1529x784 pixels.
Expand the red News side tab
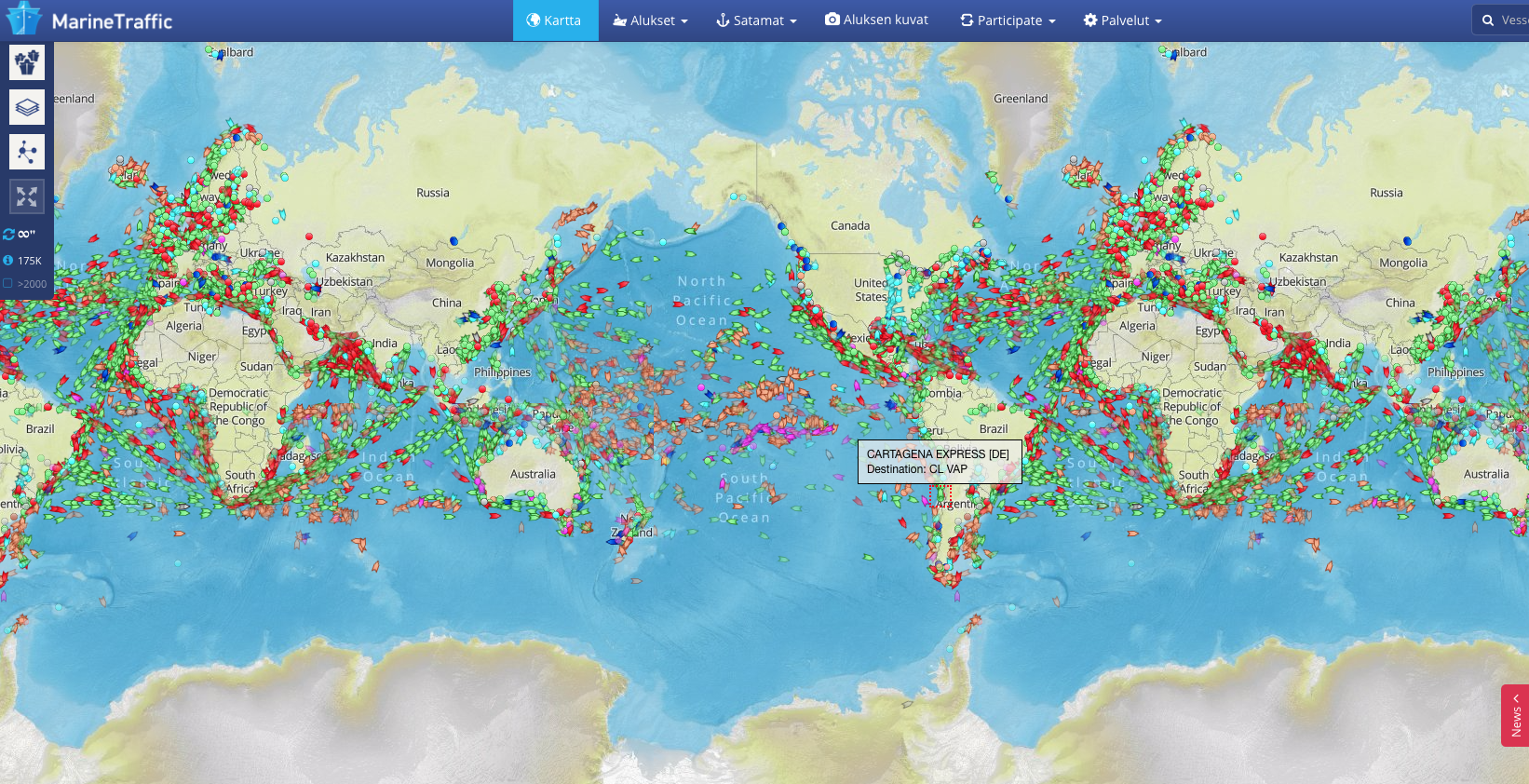pyautogui.click(x=1515, y=715)
